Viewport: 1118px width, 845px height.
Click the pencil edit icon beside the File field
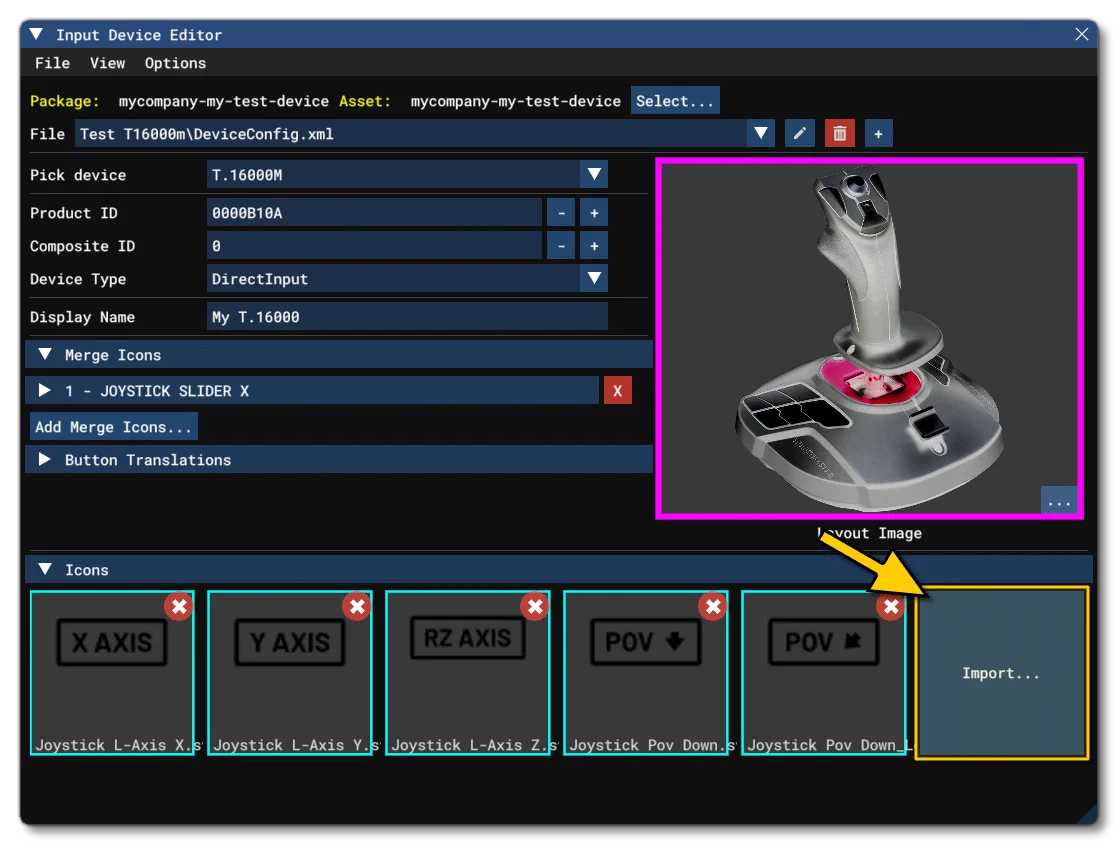pyautogui.click(x=799, y=133)
